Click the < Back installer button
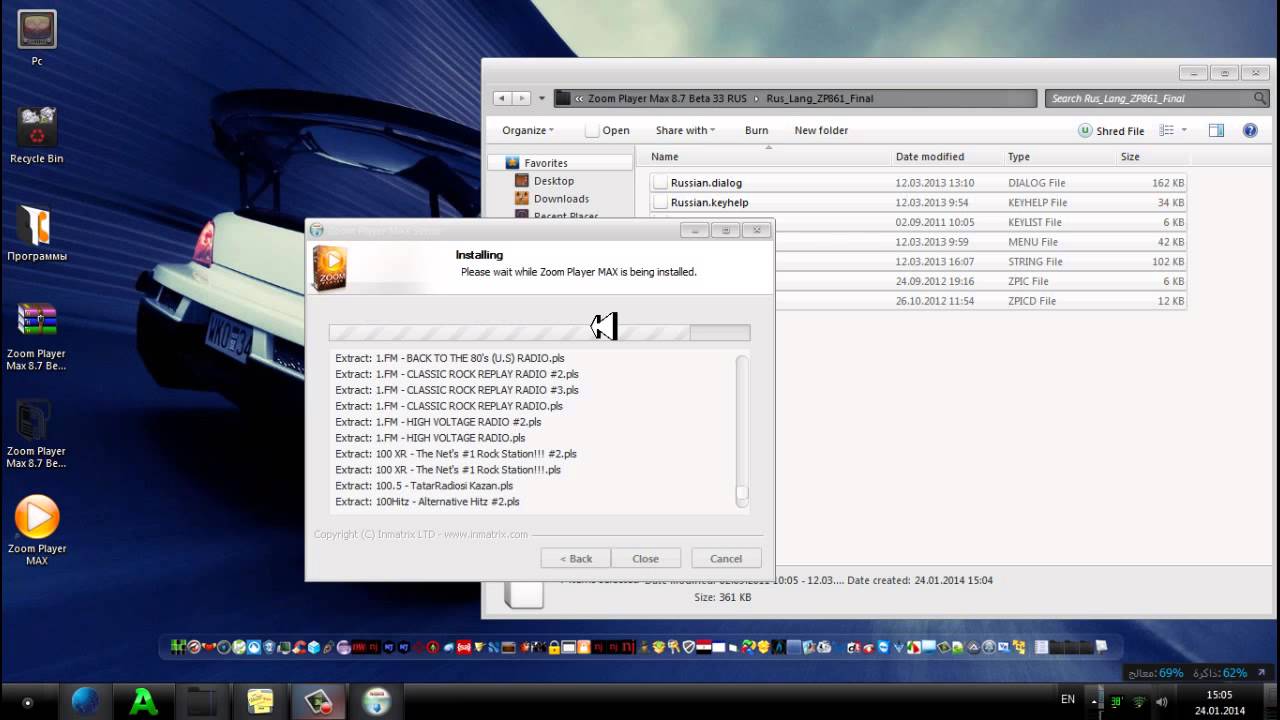The width and height of the screenshot is (1280, 720). [x=576, y=559]
